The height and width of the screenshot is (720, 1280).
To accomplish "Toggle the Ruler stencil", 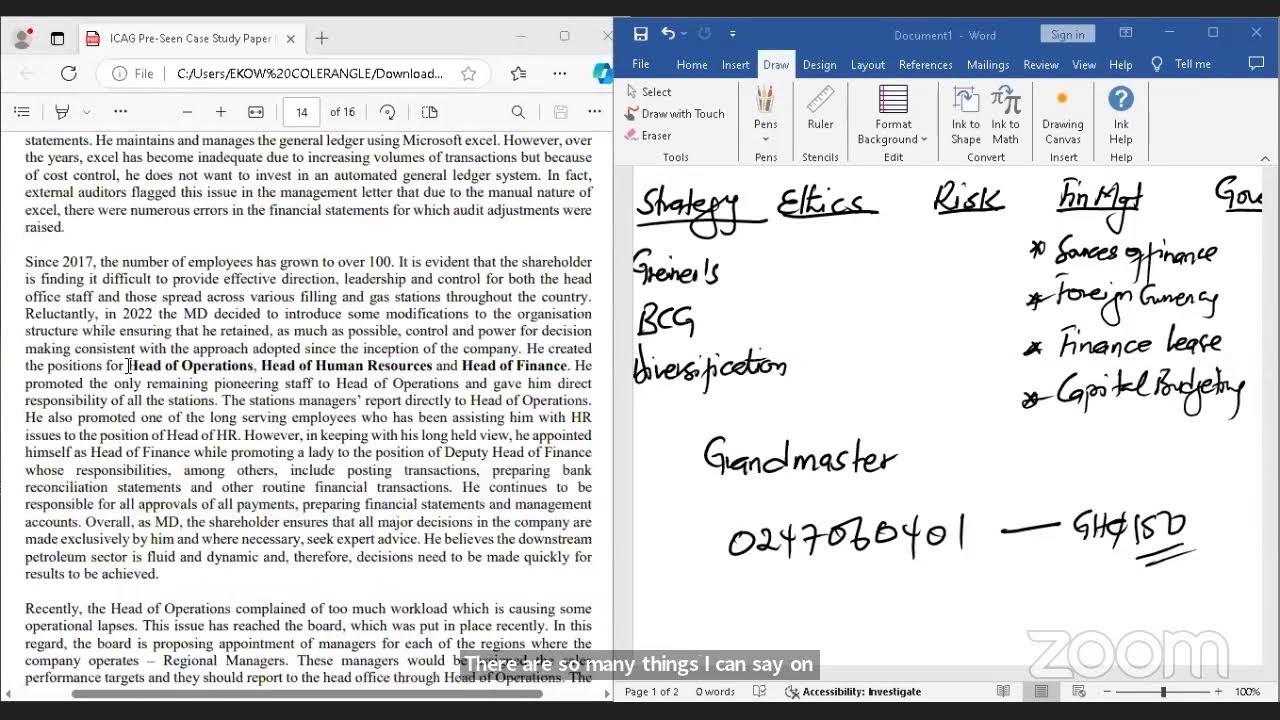I will tap(820, 108).
